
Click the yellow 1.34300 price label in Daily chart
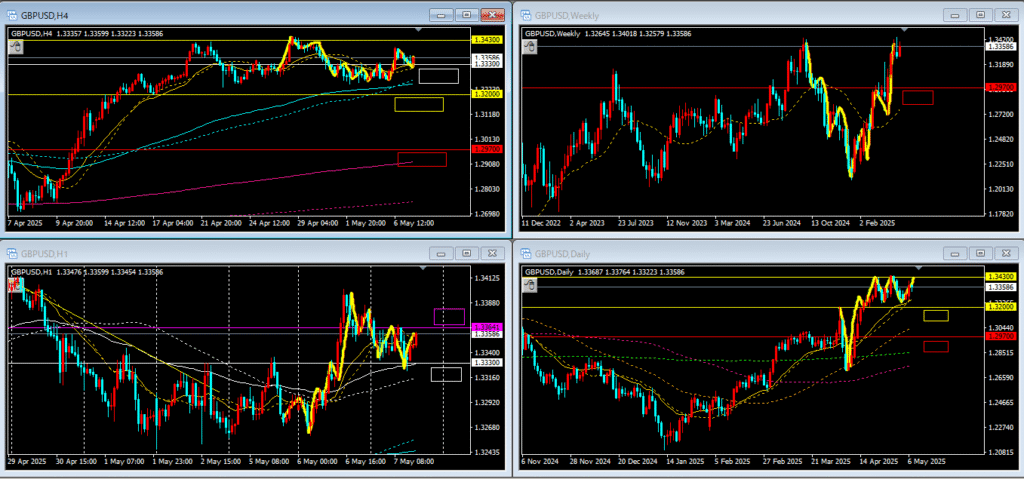[x=1001, y=278]
